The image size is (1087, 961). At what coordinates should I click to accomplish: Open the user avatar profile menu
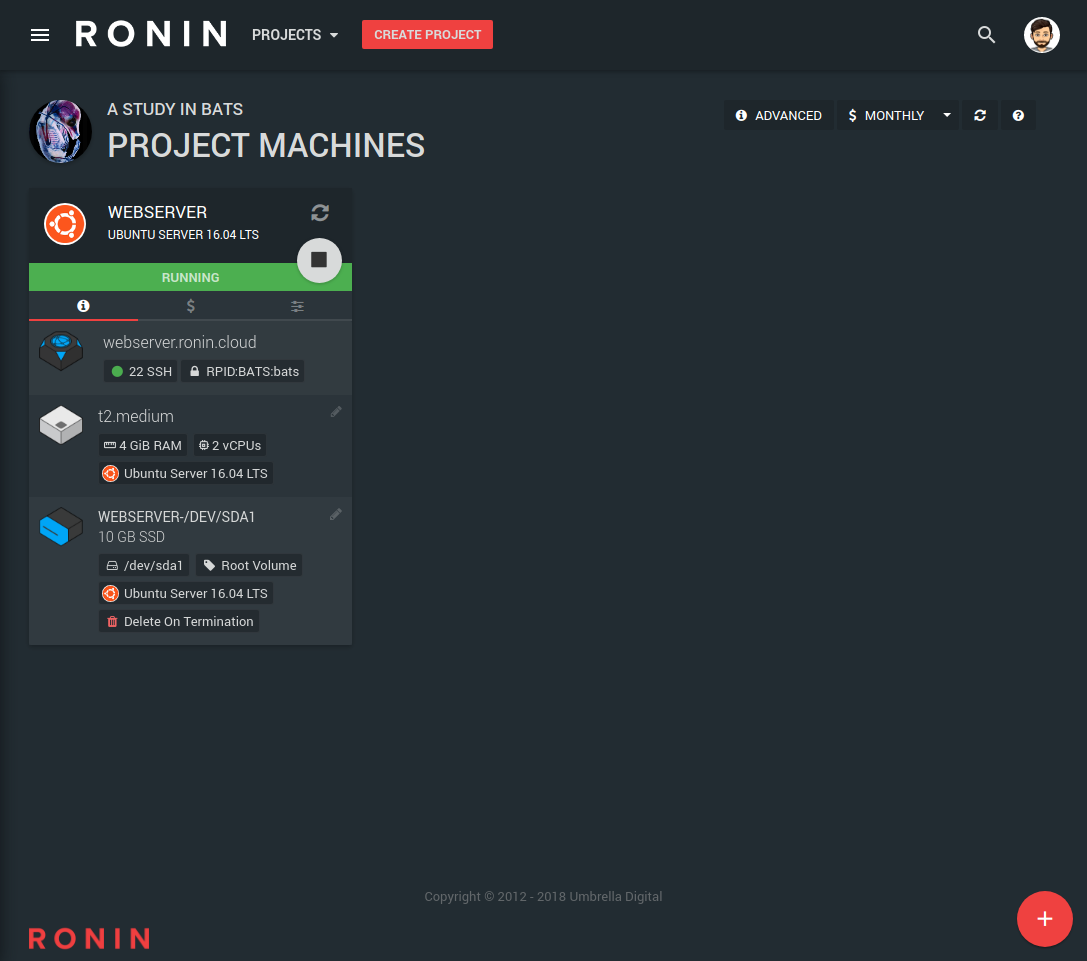pyautogui.click(x=1041, y=35)
